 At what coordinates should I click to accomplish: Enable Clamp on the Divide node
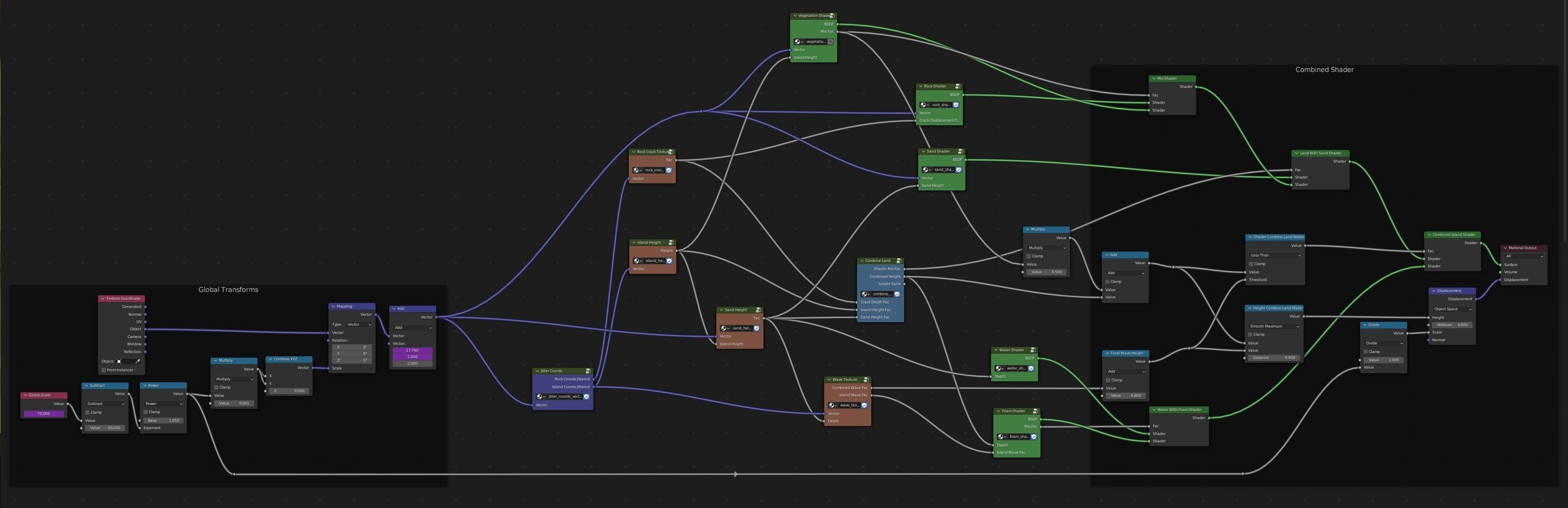click(x=1366, y=352)
